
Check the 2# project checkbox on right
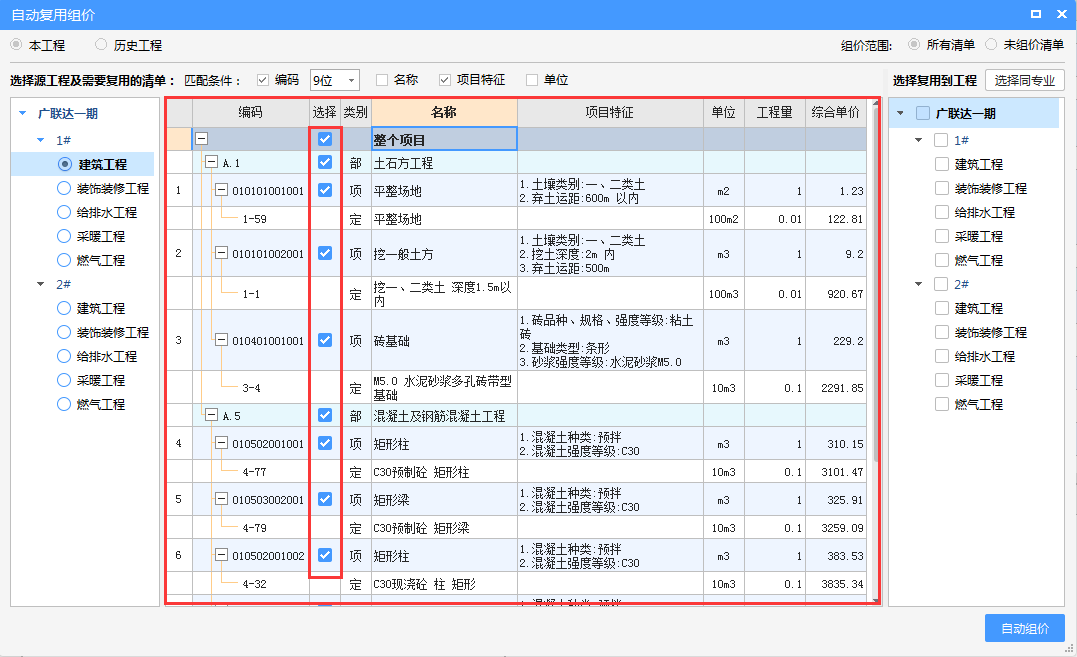[943, 283]
